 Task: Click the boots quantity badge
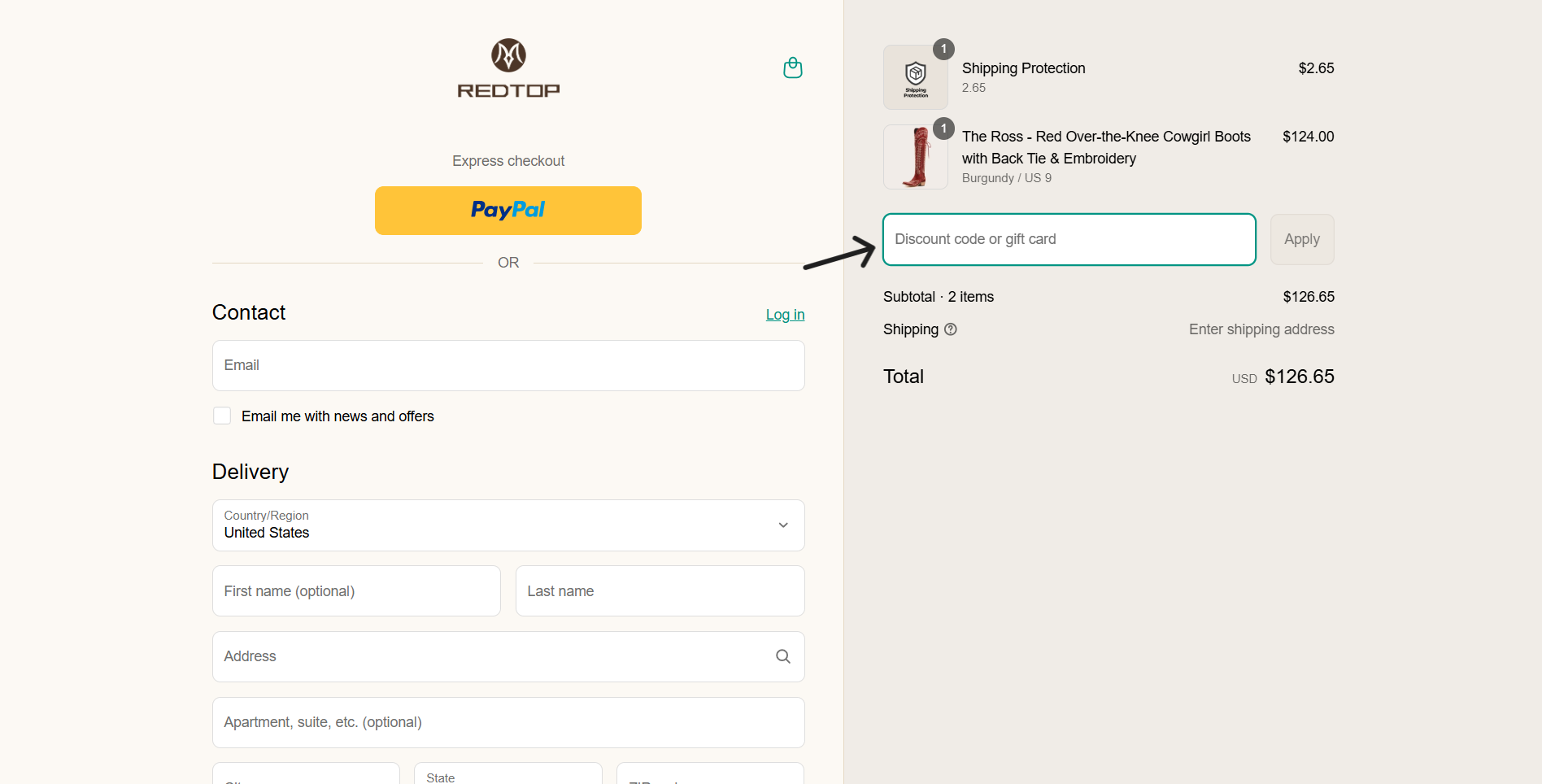943,128
